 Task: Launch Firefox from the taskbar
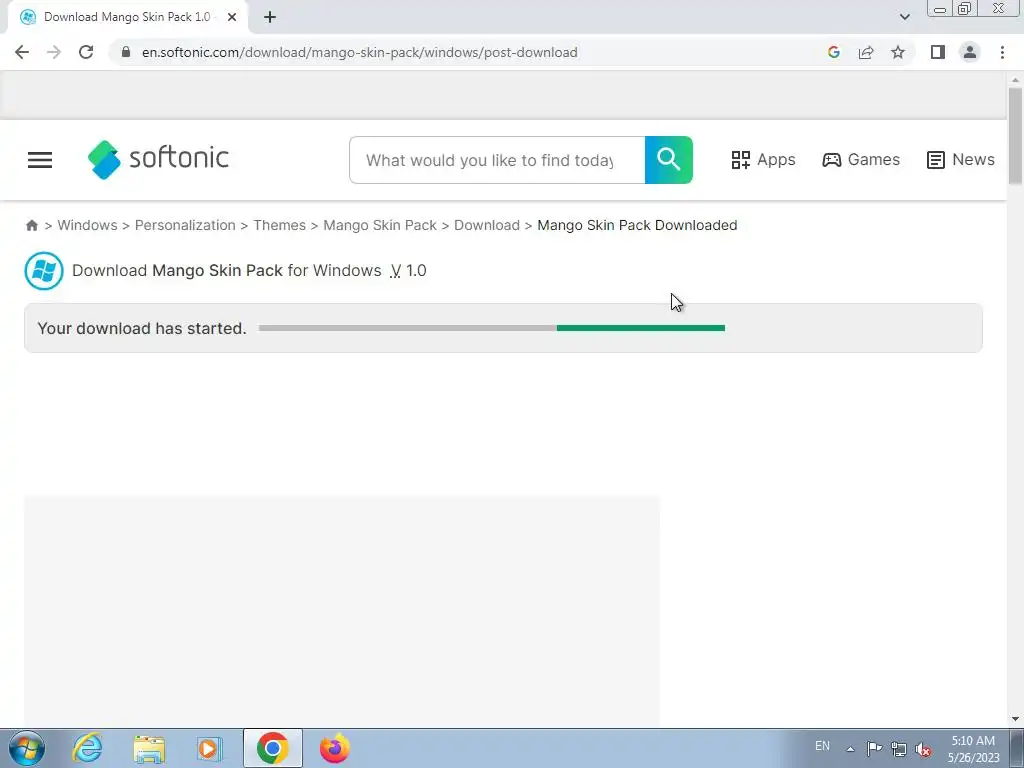coord(334,748)
